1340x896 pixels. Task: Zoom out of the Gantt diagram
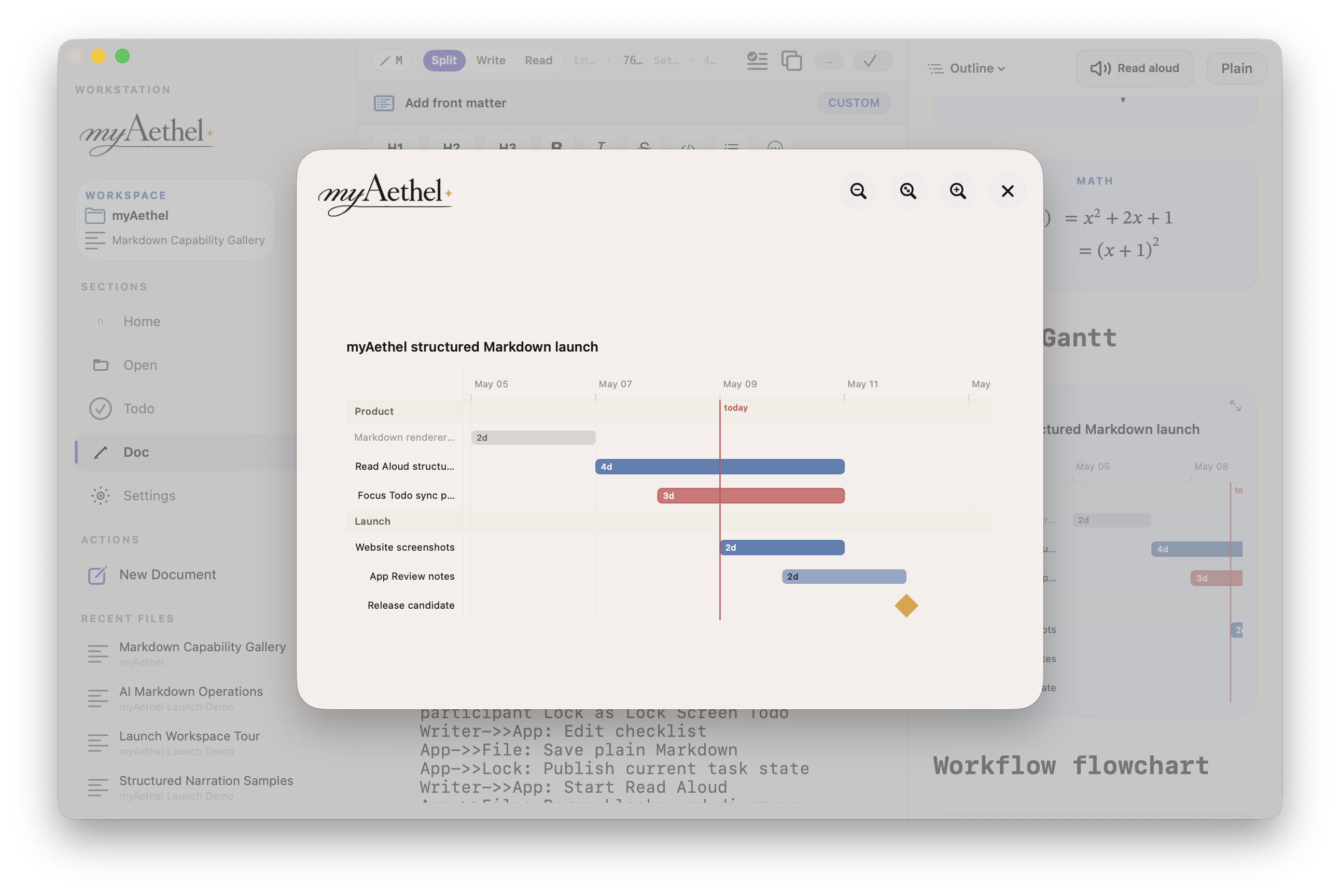[858, 191]
